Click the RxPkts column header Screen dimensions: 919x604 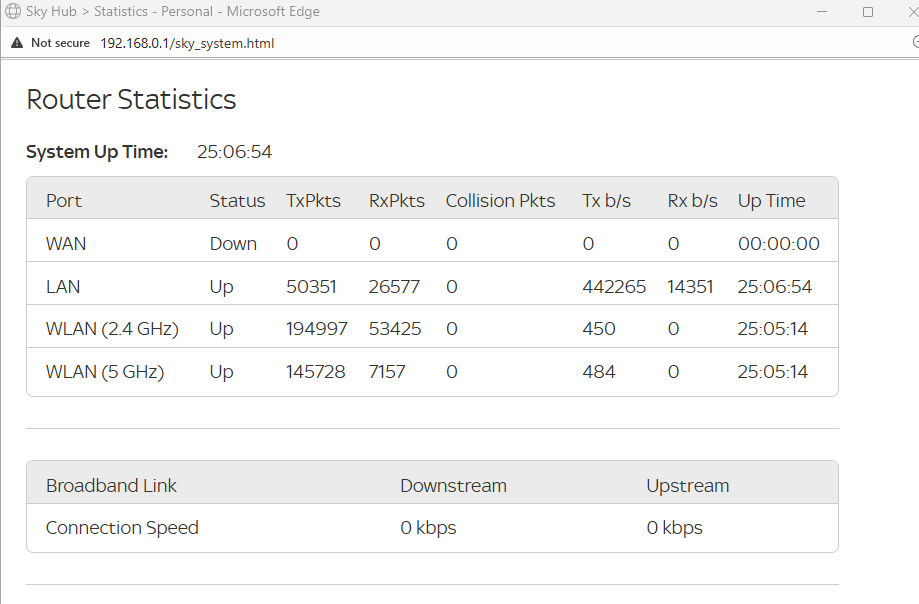[x=396, y=200]
